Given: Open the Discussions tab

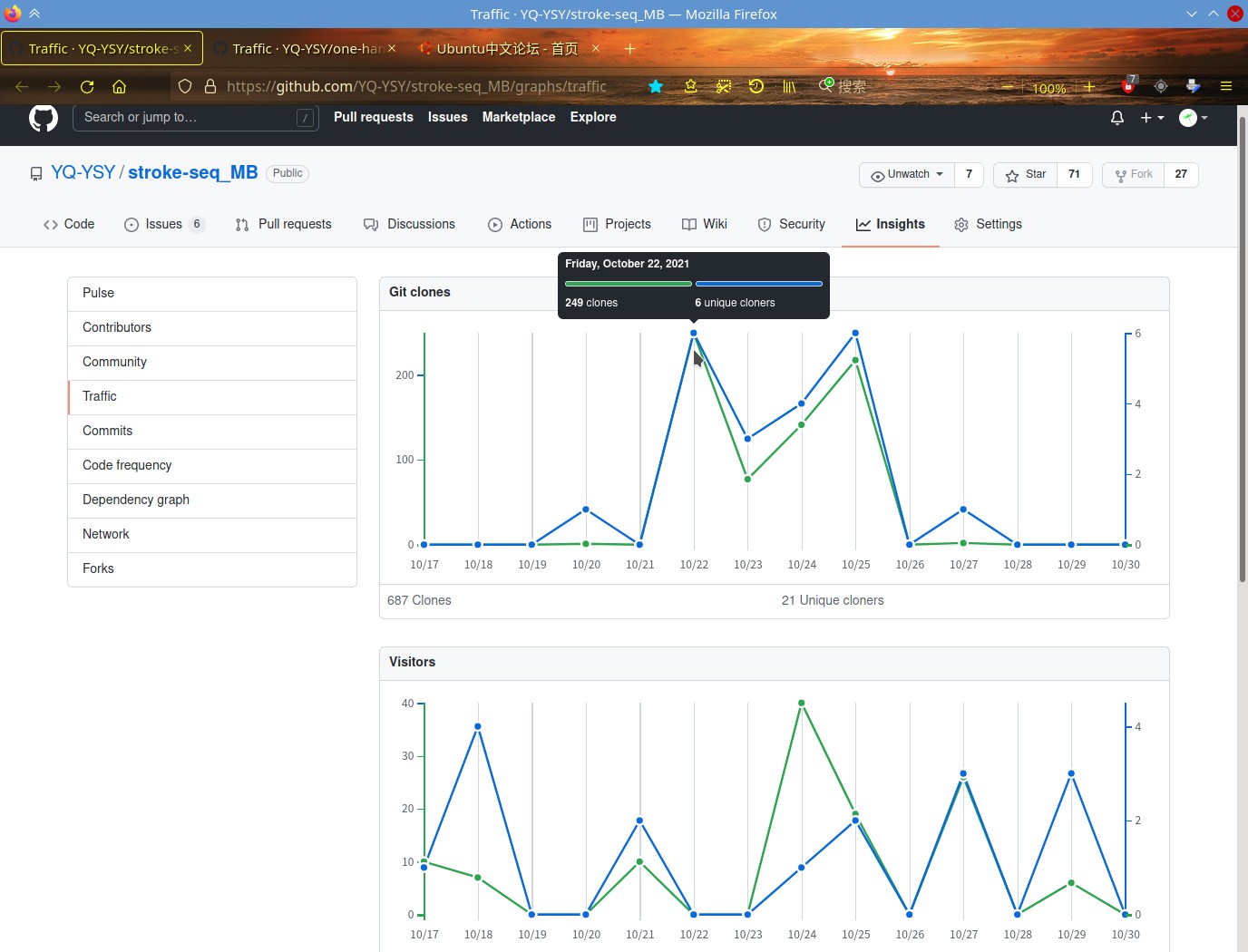Looking at the screenshot, I should [x=409, y=224].
